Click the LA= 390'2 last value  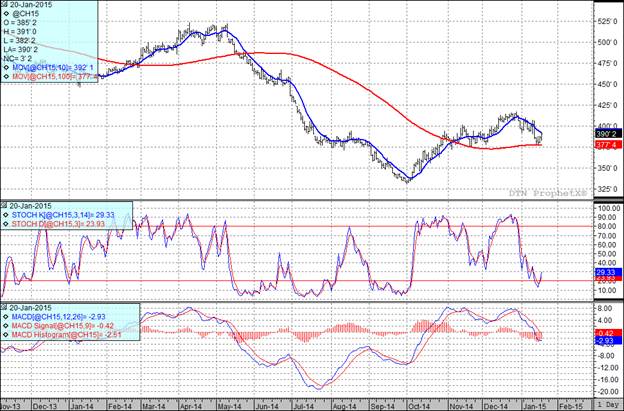(x=20, y=49)
